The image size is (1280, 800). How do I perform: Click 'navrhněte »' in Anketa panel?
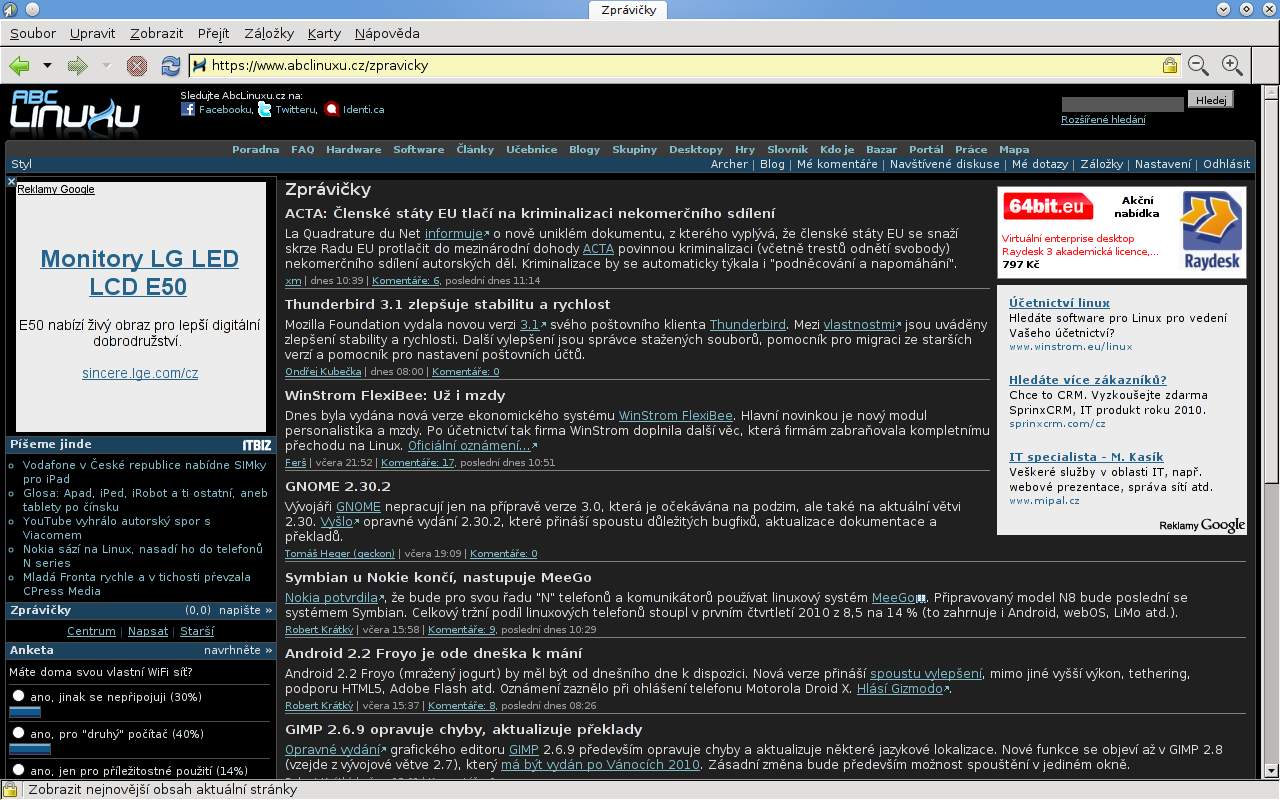coord(238,650)
